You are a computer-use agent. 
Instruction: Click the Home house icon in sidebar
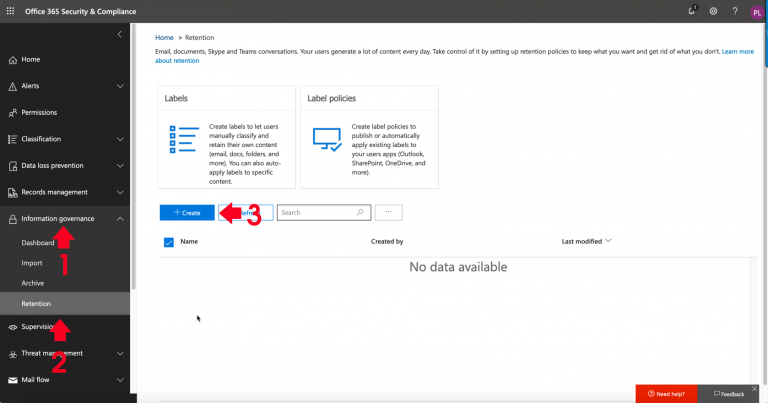pos(13,60)
